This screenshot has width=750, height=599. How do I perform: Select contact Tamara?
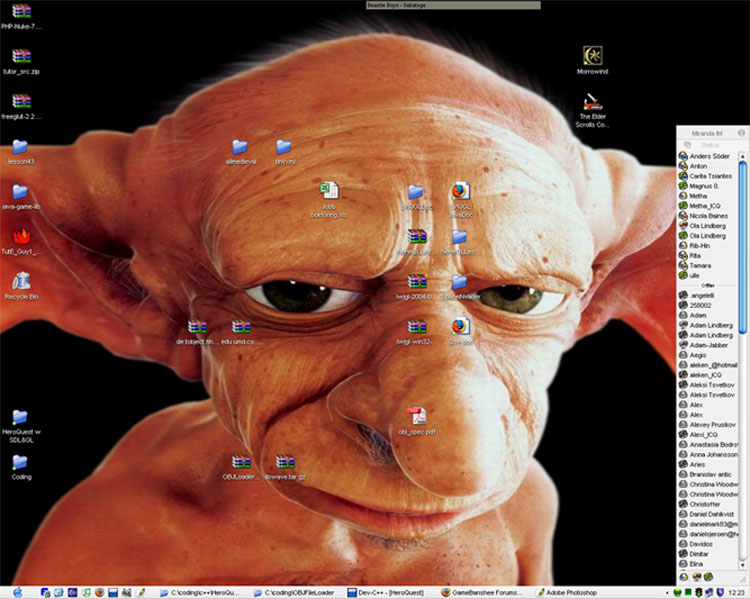708,266
